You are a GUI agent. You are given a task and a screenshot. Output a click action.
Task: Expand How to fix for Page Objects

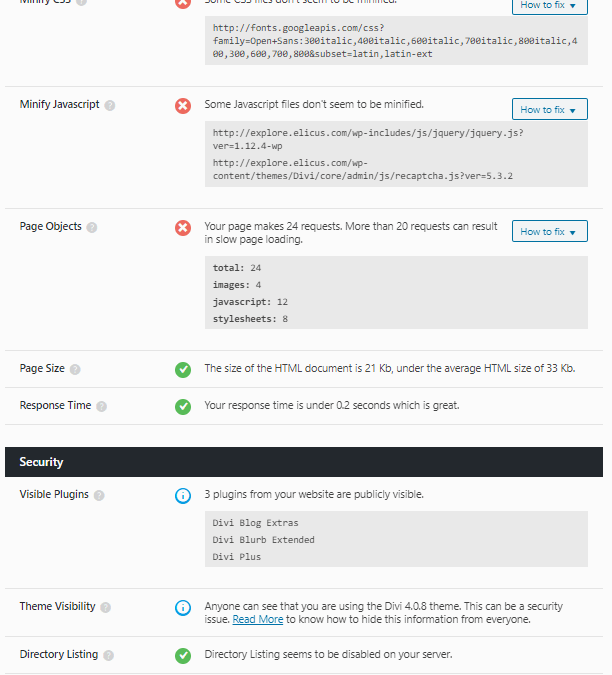click(550, 232)
